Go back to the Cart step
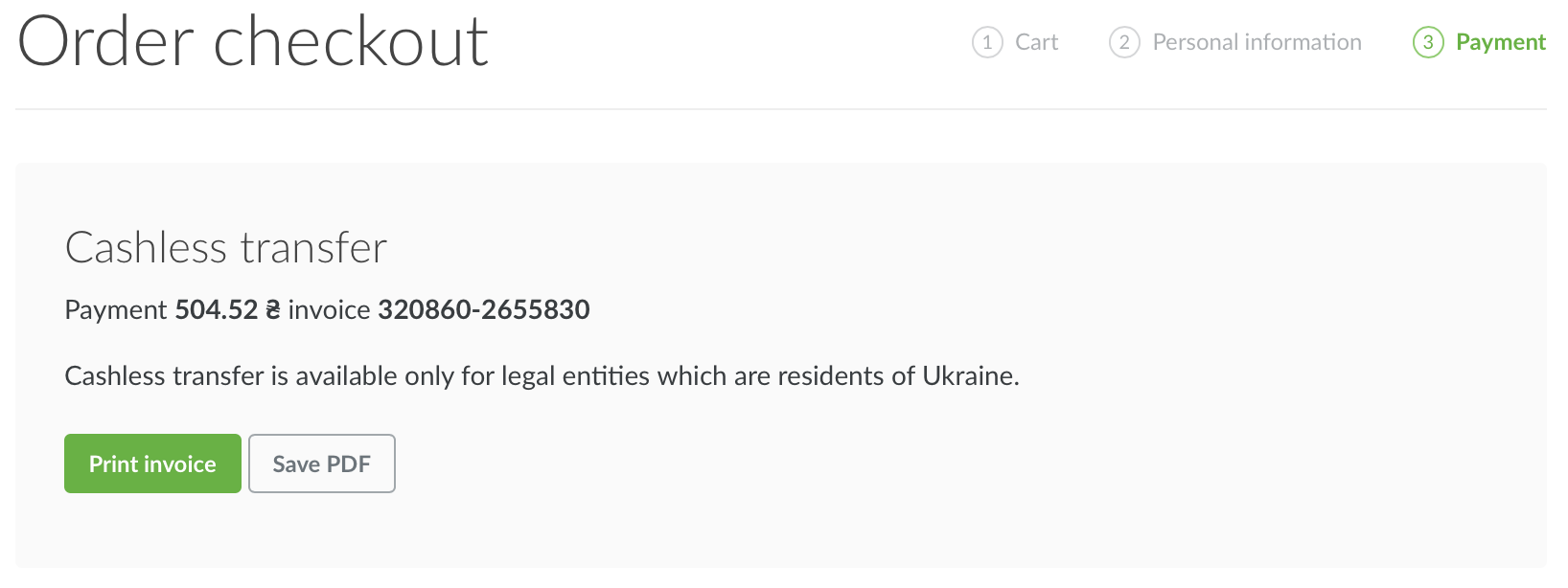1568x588 pixels. 1036,42
